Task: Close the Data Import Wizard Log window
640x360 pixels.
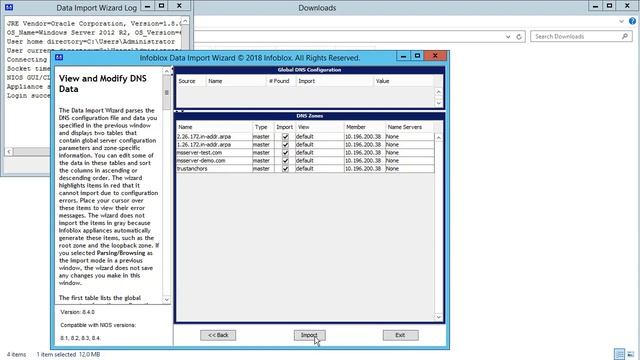Action: click(x=179, y=6)
